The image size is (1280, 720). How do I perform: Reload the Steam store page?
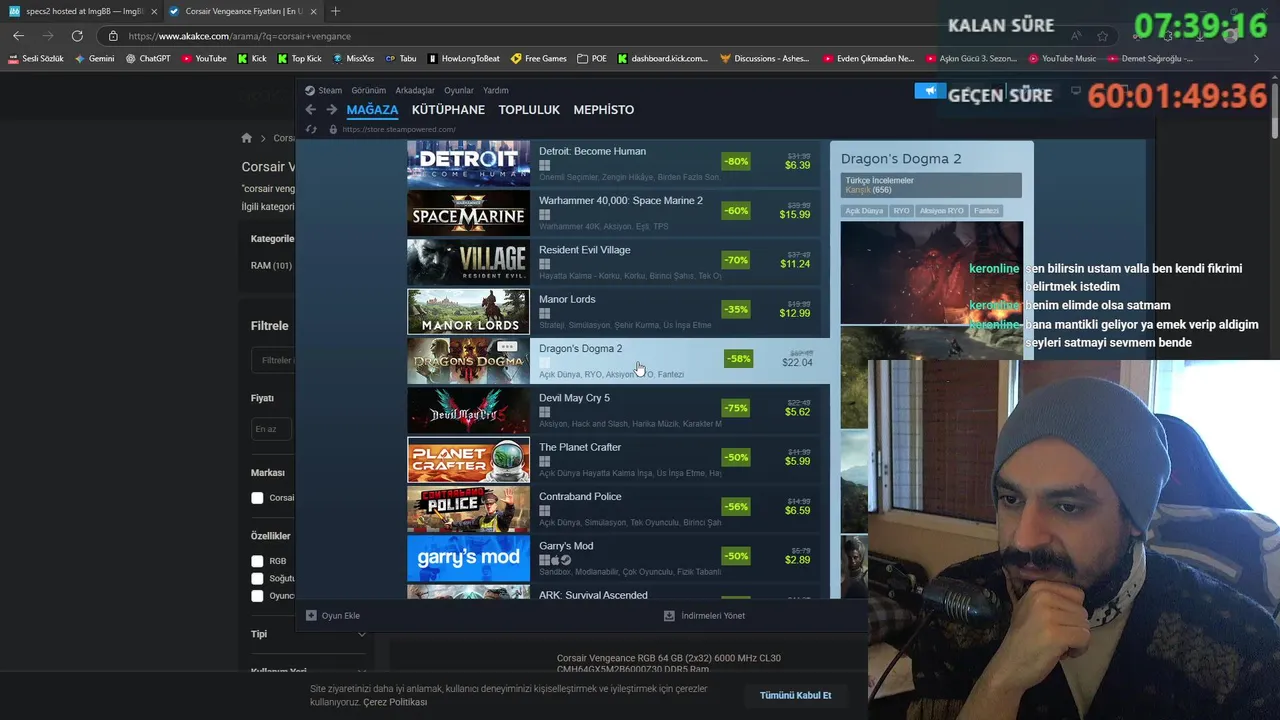[x=311, y=129]
